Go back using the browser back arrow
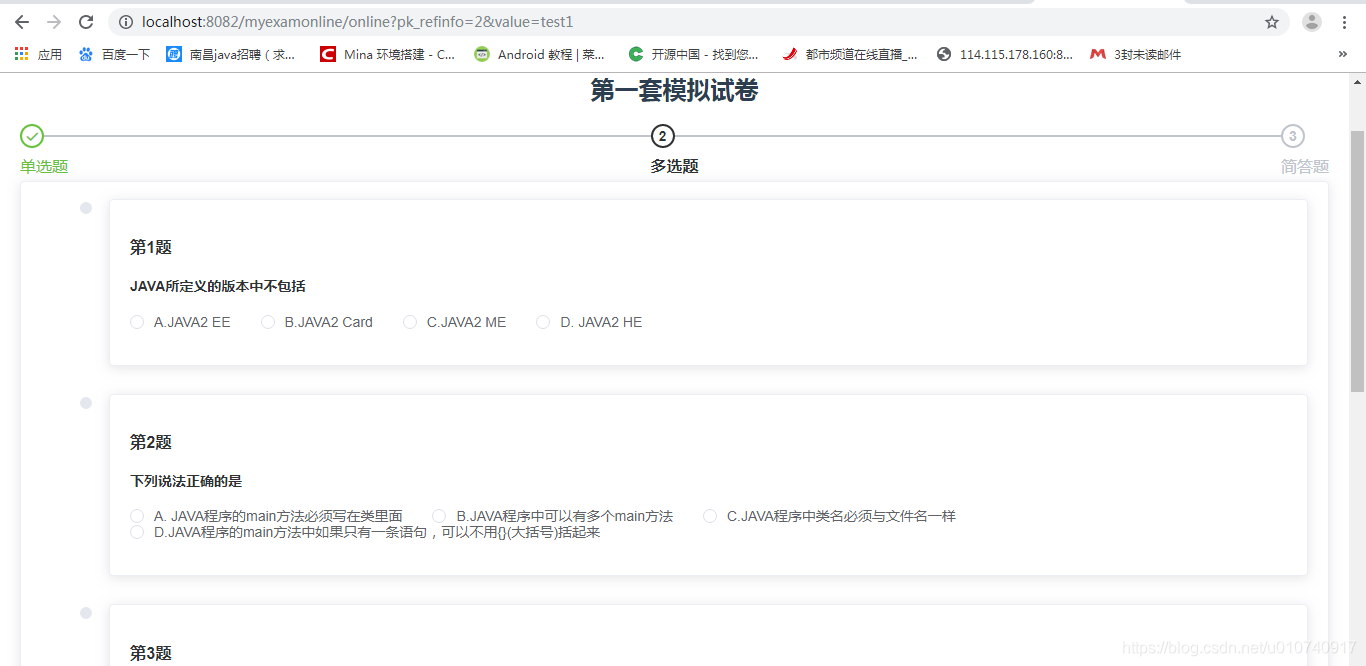1366x666 pixels. 22,22
